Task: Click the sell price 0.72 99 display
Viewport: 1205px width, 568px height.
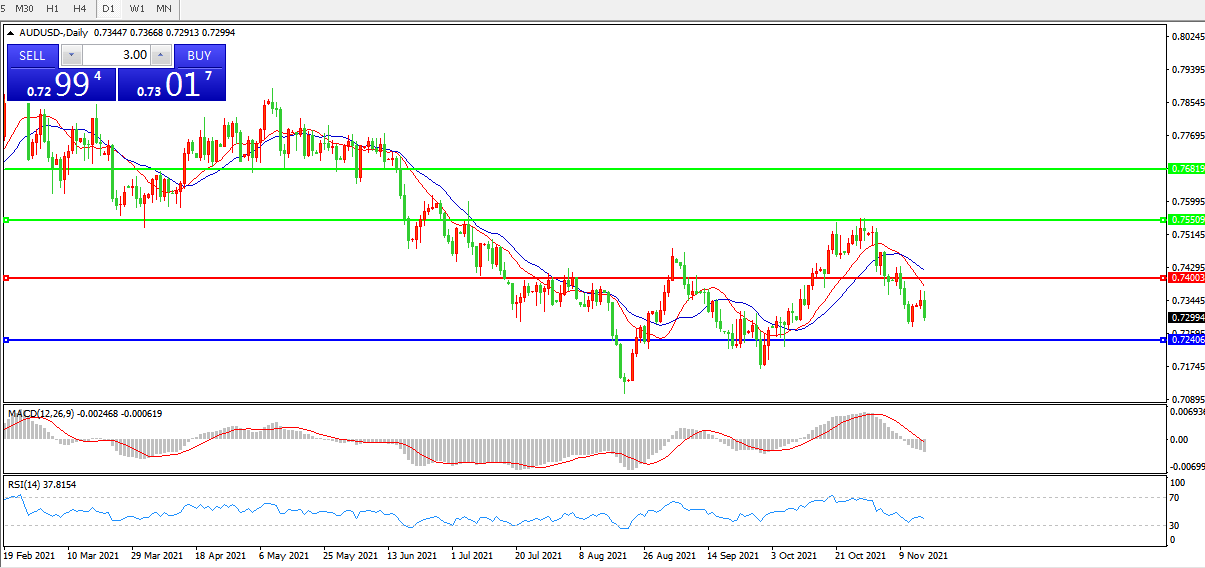Action: (61, 85)
